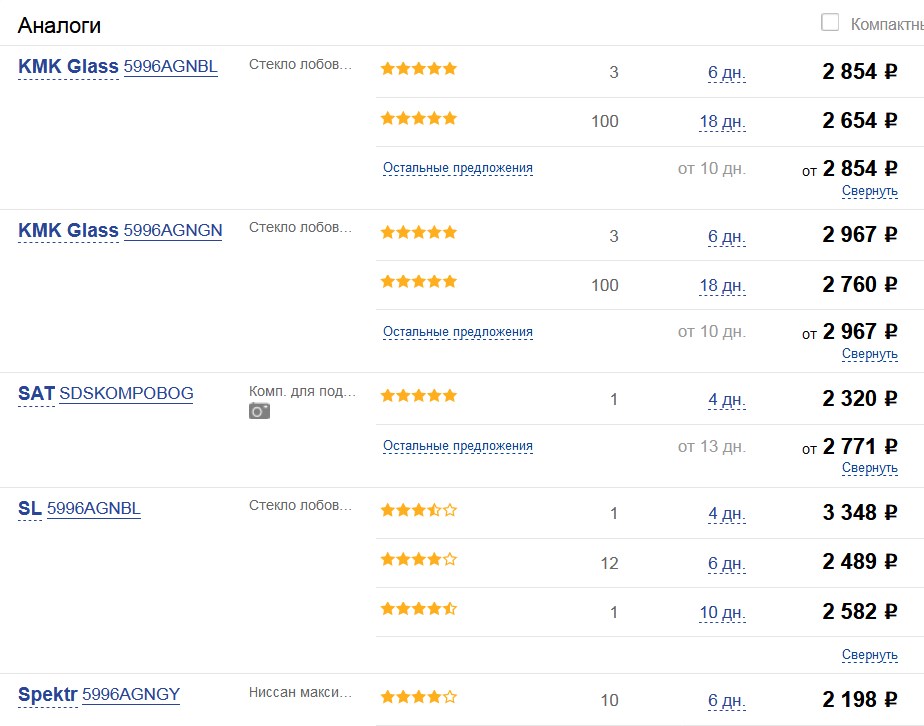
Task: Open part number link 5996AGNGN
Action: 173,230
